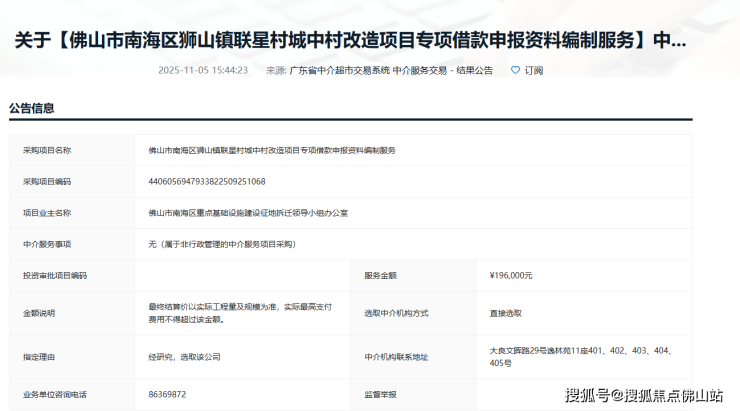Click the service amount ¥196,000元
The width and height of the screenshot is (740, 411).
click(x=511, y=275)
